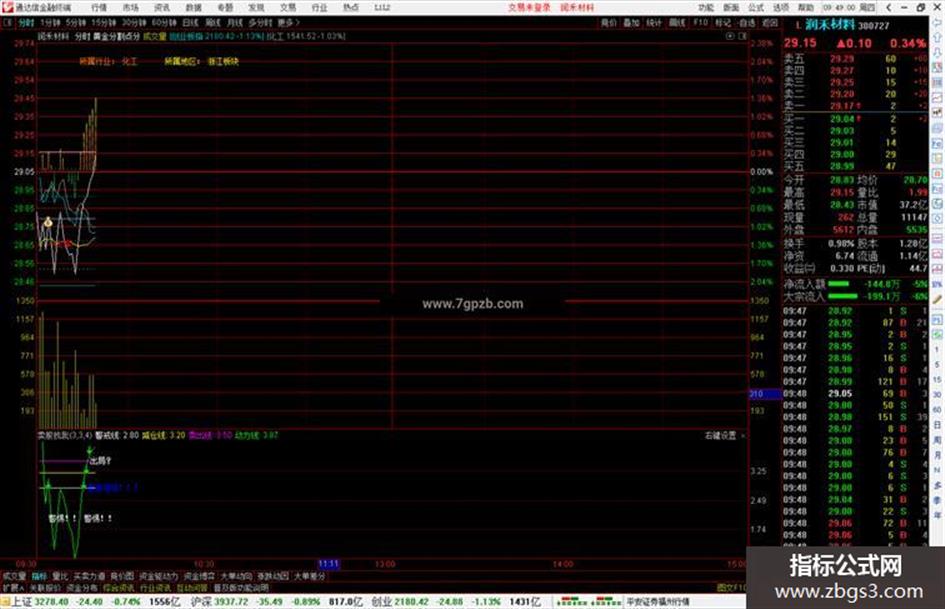
Task: Open the 公式 menu
Action: click(756, 7)
